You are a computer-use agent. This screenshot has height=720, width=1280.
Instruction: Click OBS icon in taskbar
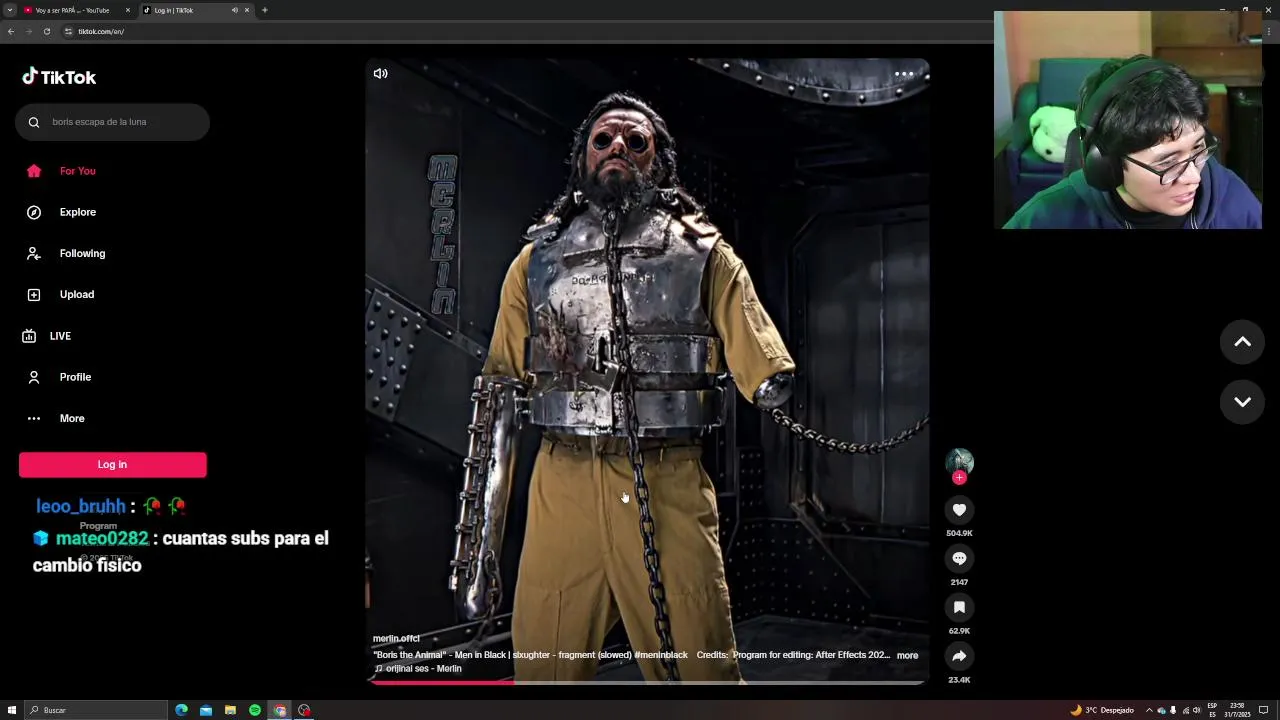click(x=304, y=710)
